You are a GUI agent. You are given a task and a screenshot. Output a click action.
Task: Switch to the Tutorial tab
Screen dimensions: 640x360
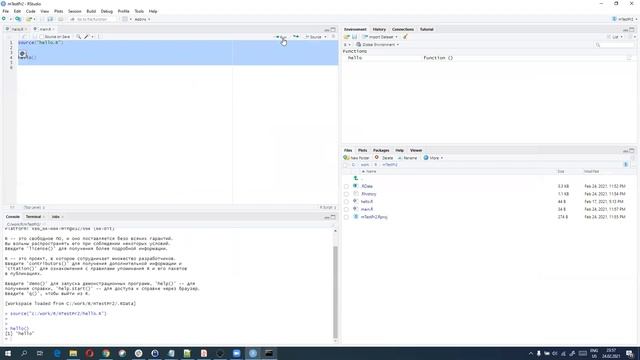pos(427,29)
